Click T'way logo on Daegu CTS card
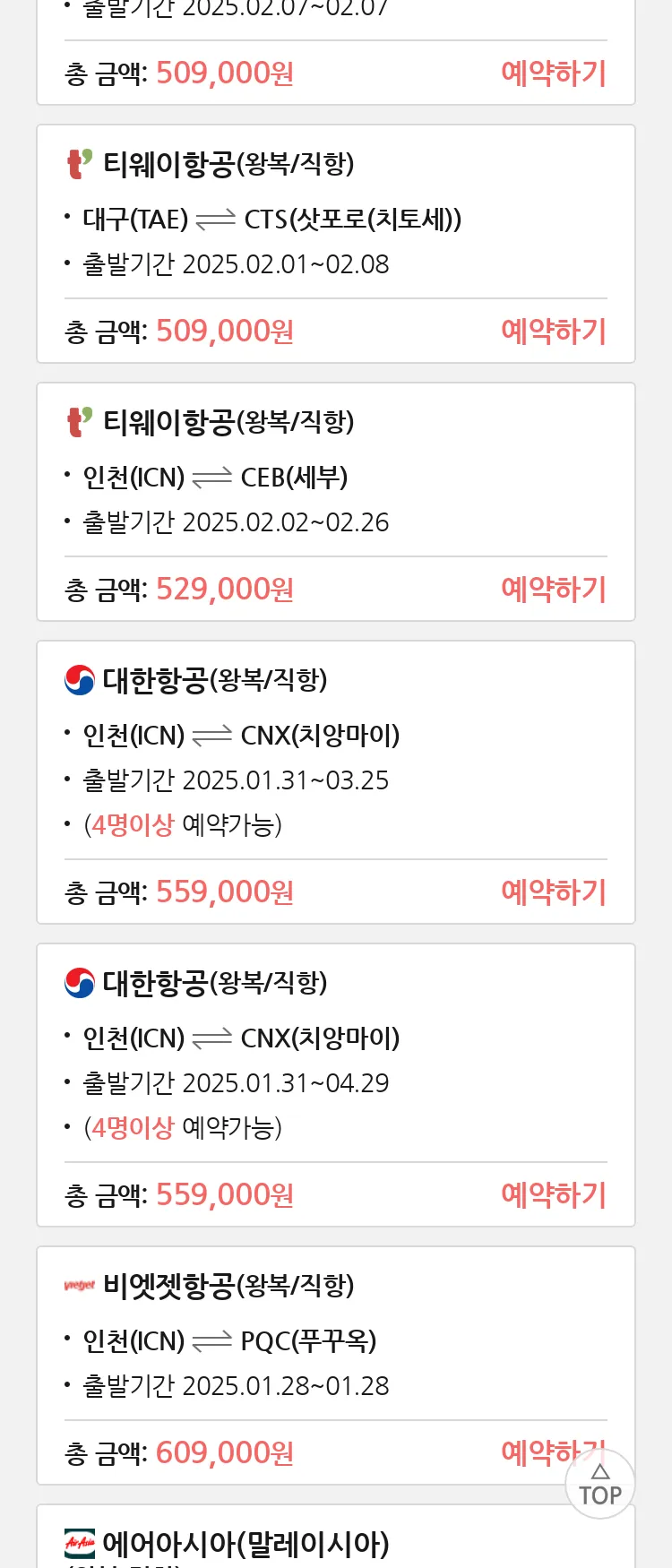The width and height of the screenshot is (672, 1568). 80,164
